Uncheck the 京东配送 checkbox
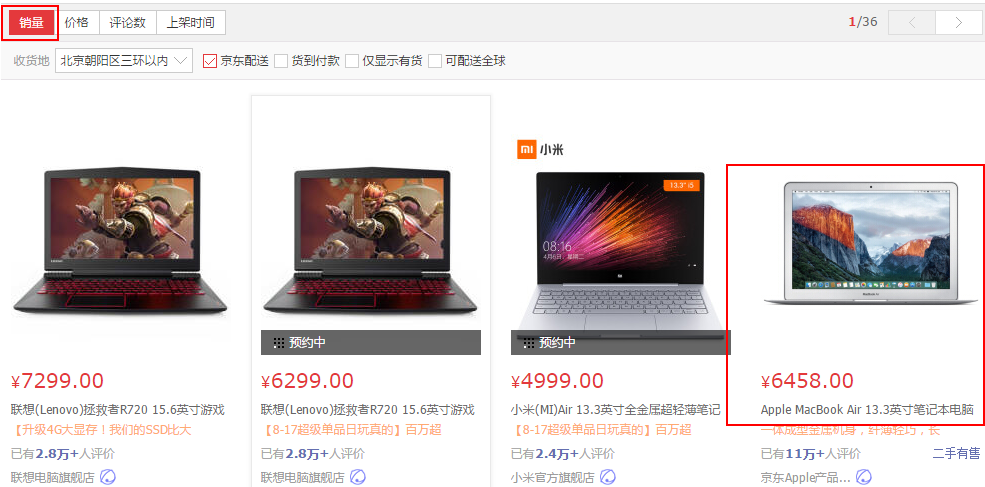Screen dimensions: 985x487 210,61
